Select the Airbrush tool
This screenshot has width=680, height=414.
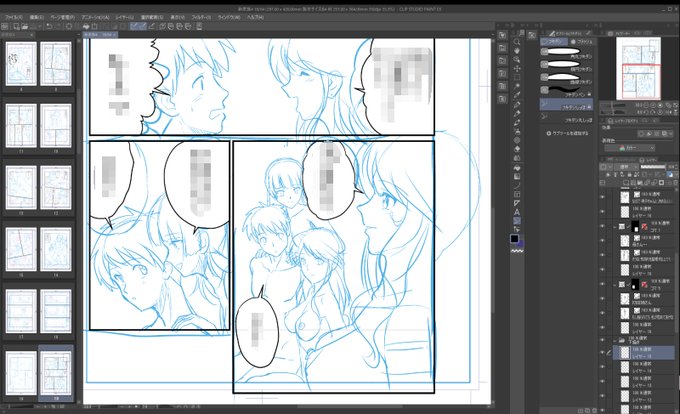517,131
